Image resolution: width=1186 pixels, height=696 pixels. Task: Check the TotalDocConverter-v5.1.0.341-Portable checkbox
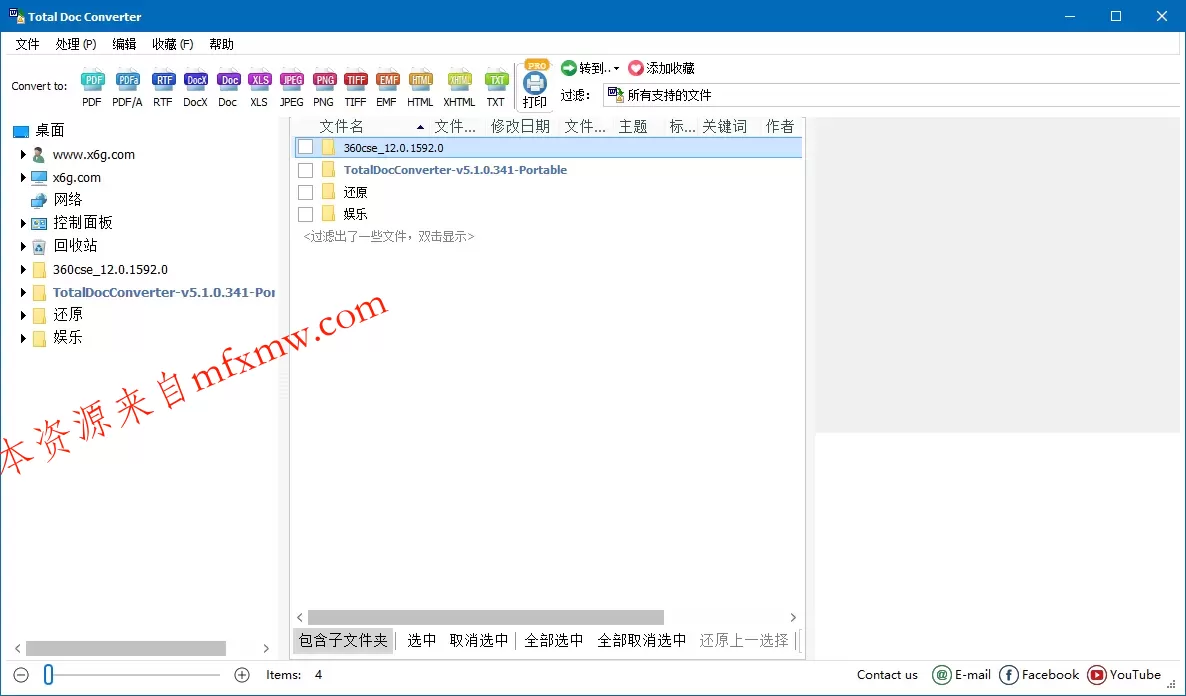click(x=306, y=170)
